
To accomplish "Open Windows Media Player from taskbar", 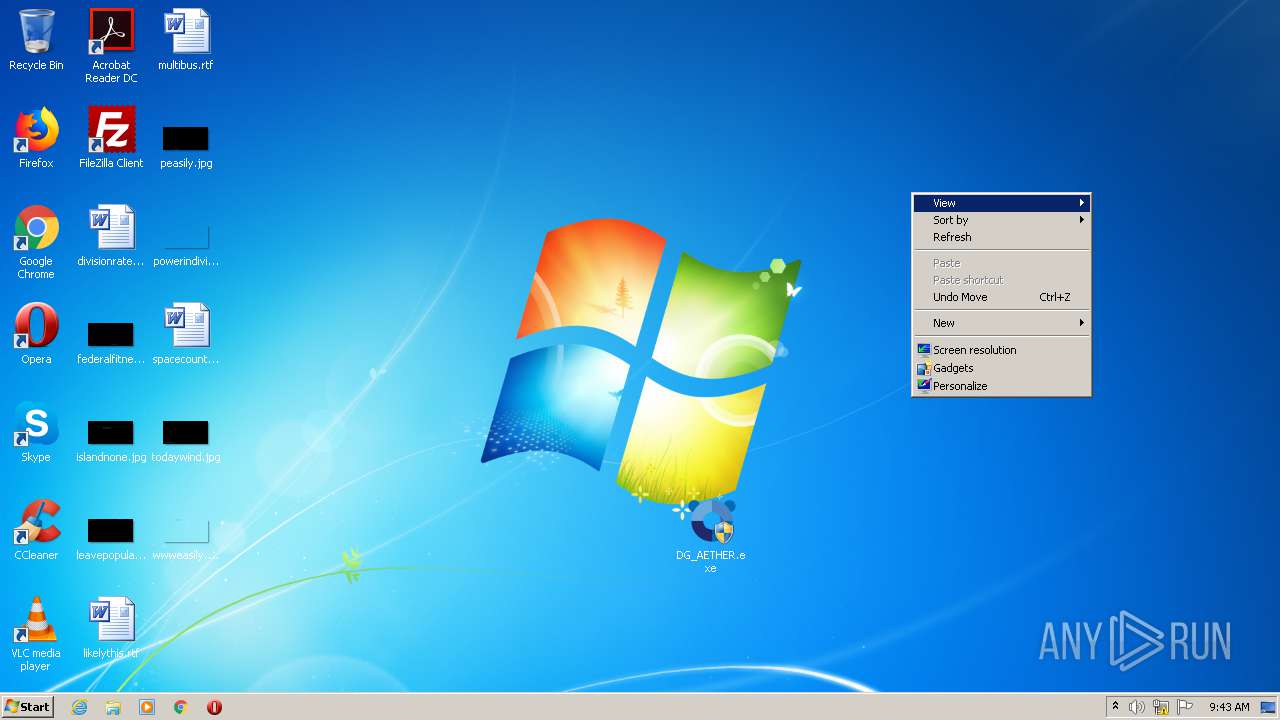I will (x=147, y=707).
